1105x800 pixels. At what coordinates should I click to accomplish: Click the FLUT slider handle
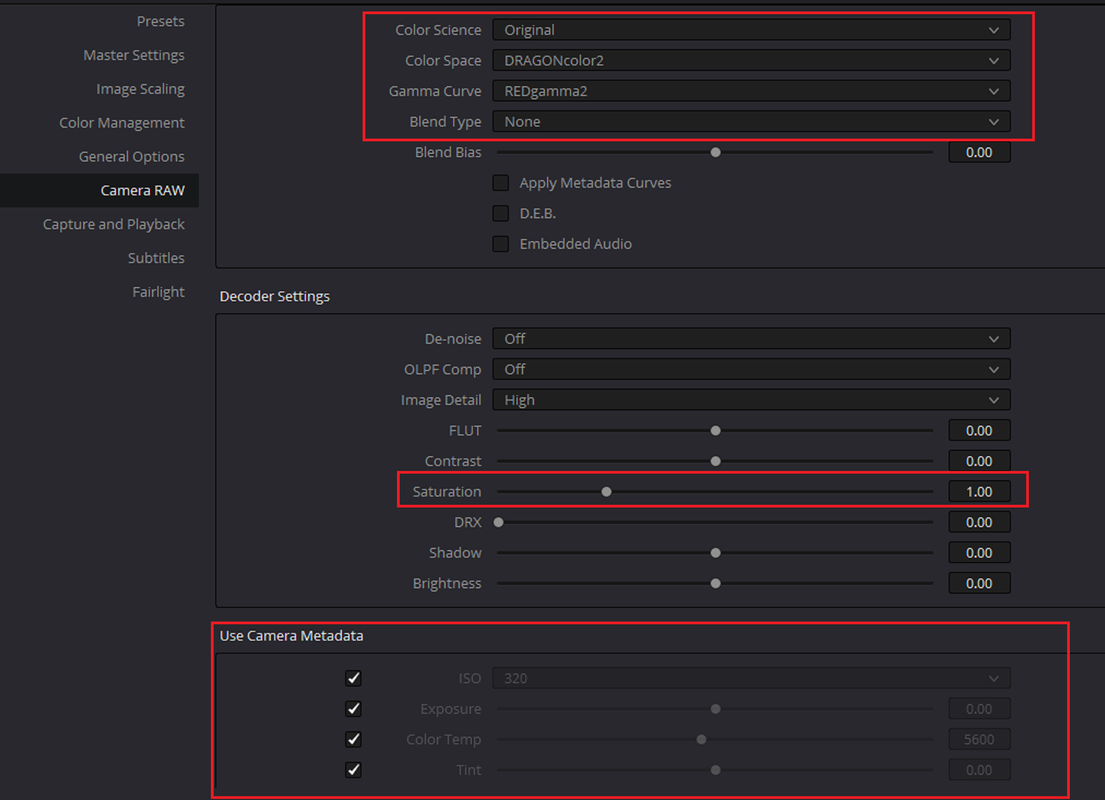715,431
